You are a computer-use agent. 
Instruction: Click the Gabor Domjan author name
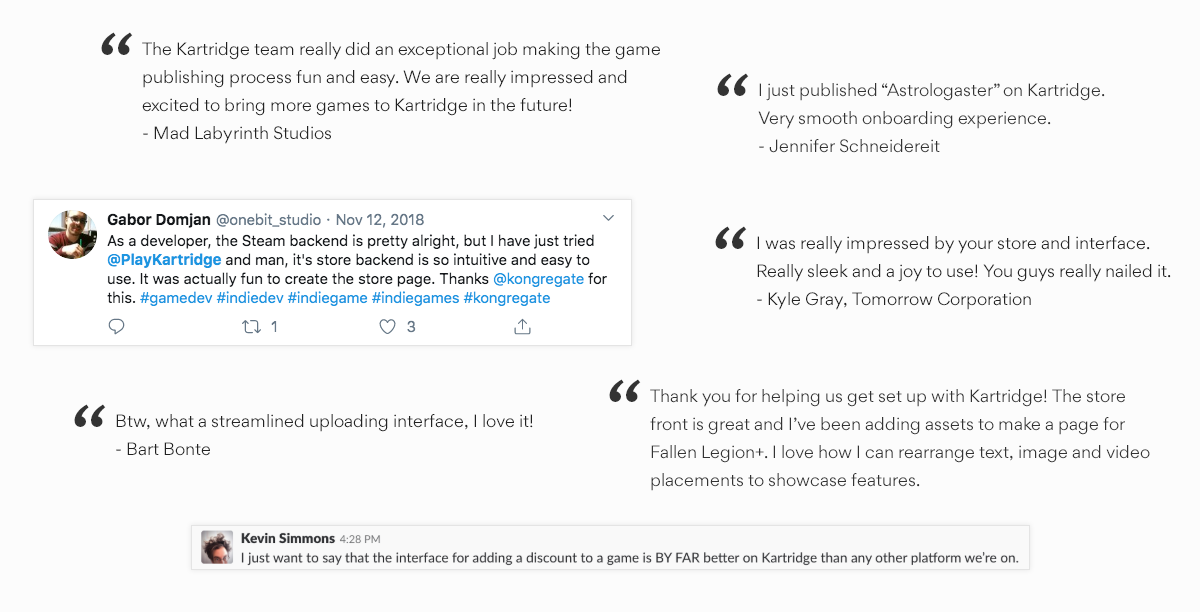pos(158,220)
